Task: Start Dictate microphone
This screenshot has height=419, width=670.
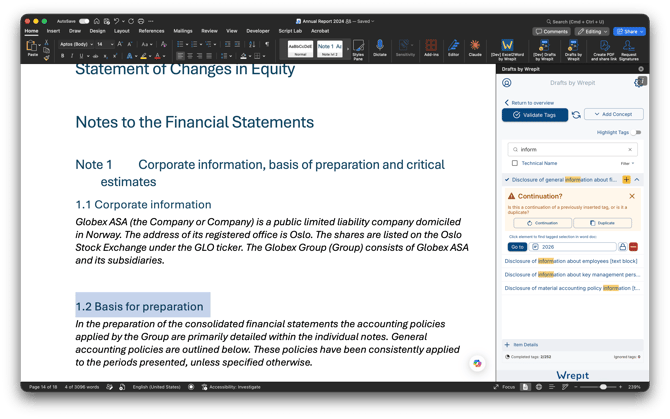Action: point(379,48)
